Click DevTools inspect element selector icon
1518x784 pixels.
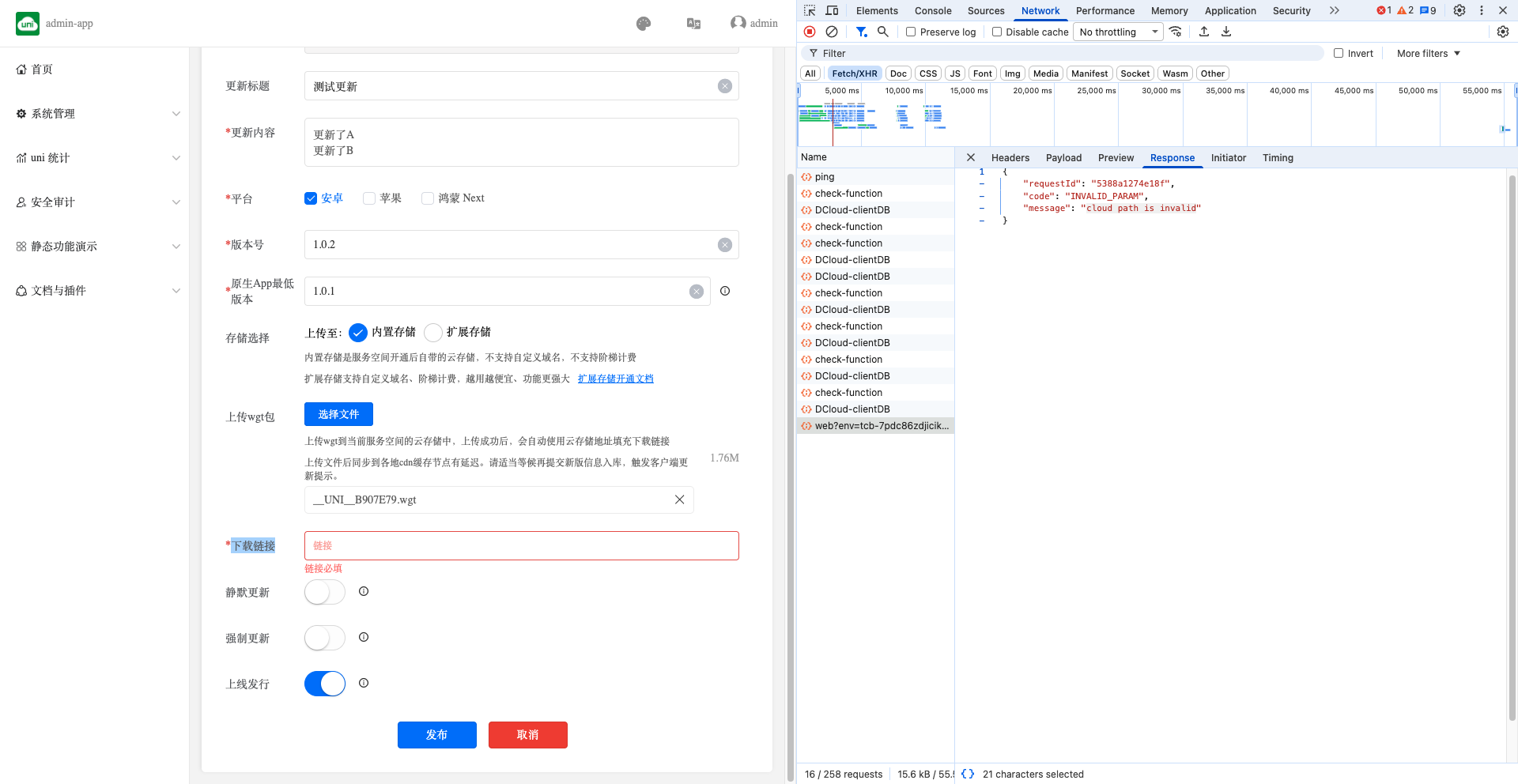click(810, 10)
